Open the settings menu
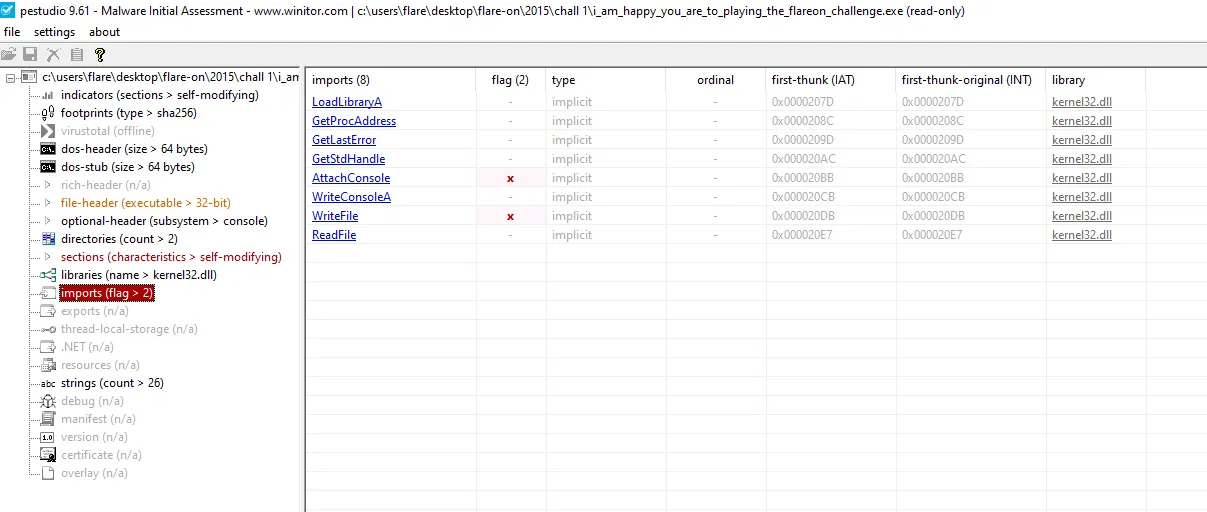The height and width of the screenshot is (512, 1207). click(54, 32)
